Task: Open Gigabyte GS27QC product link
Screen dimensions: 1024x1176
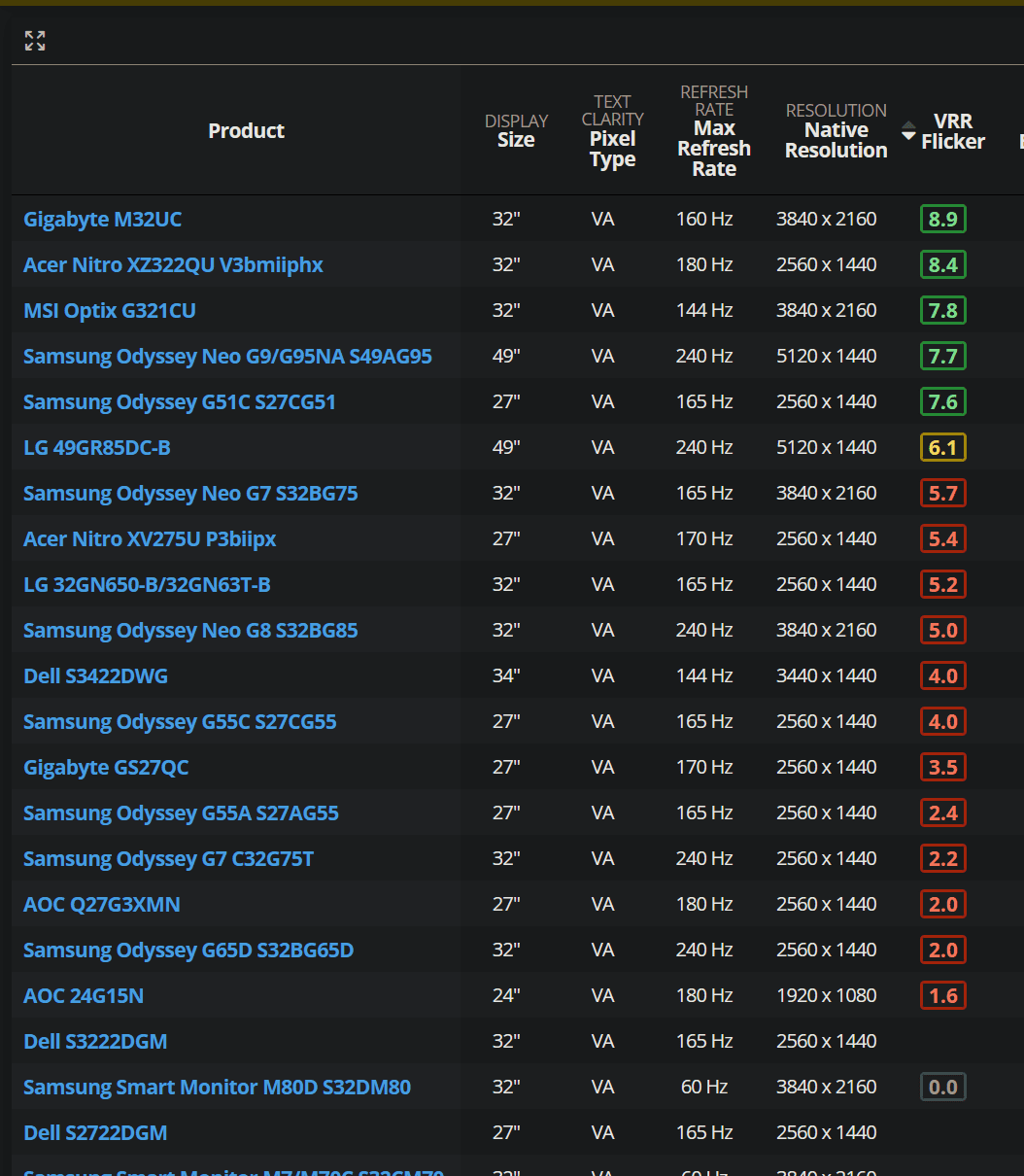Action: click(106, 767)
